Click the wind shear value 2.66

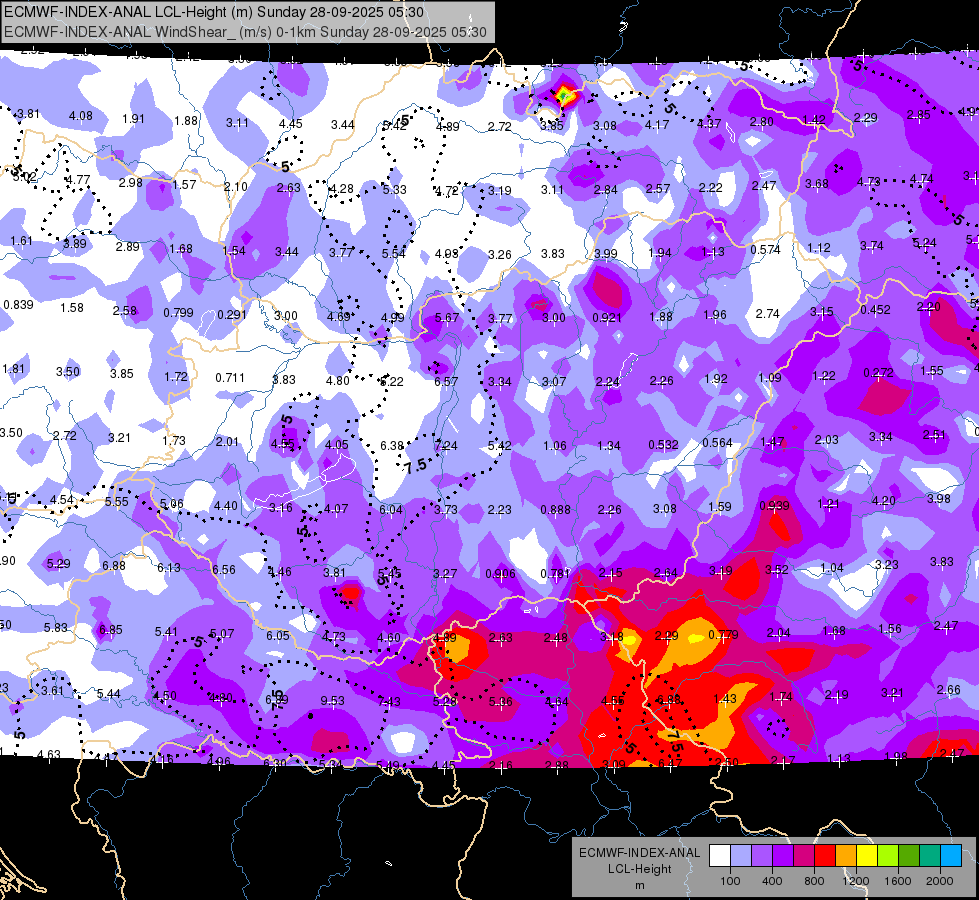tap(948, 690)
